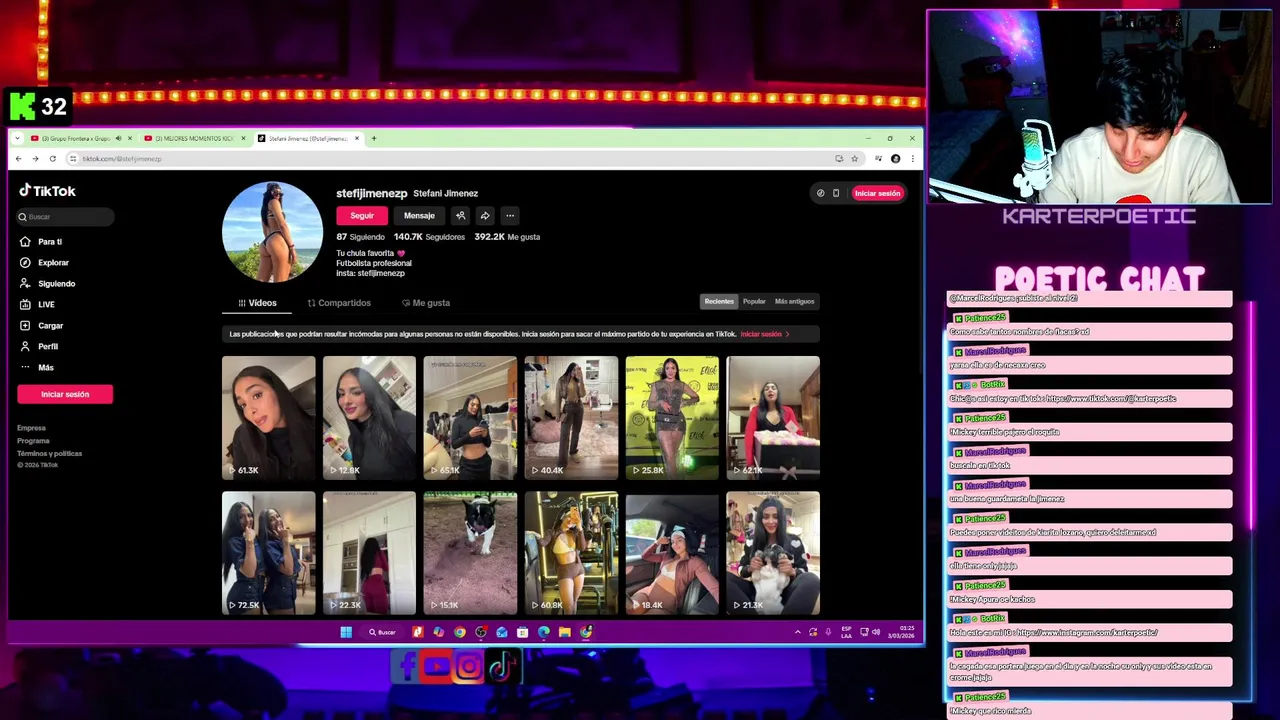The width and height of the screenshot is (1280, 720).
Task: Expand the Más sidebar menu
Action: pos(37,368)
